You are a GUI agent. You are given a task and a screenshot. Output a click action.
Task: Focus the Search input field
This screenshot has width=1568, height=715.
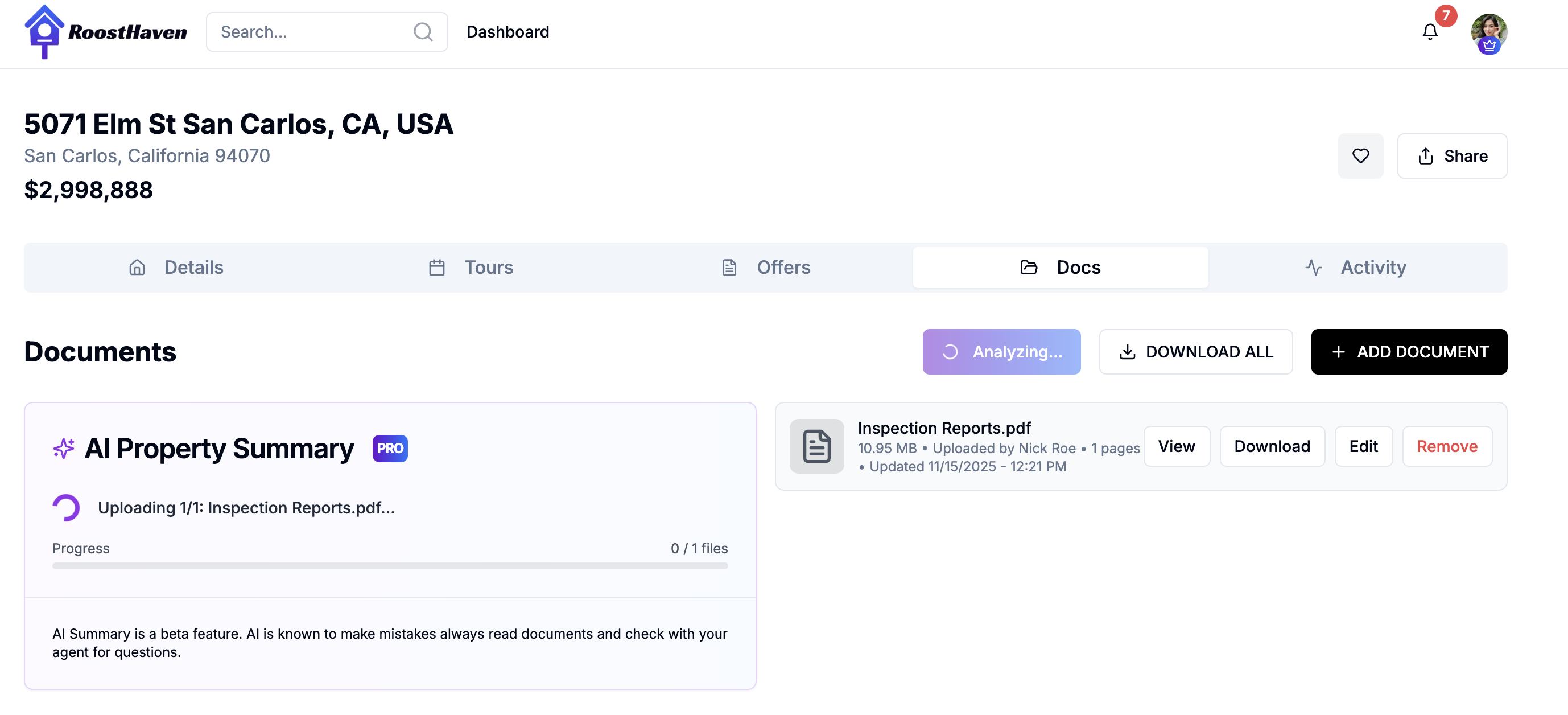click(x=311, y=32)
